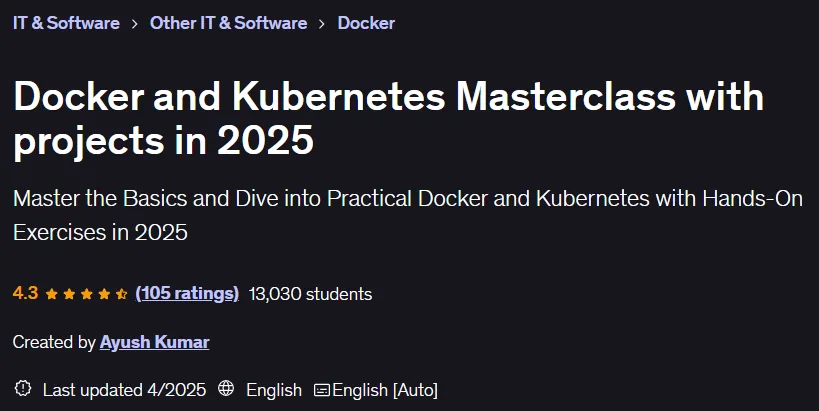Open the Docker breadcrumb link
Screen dimensions: 819x411
[366, 23]
